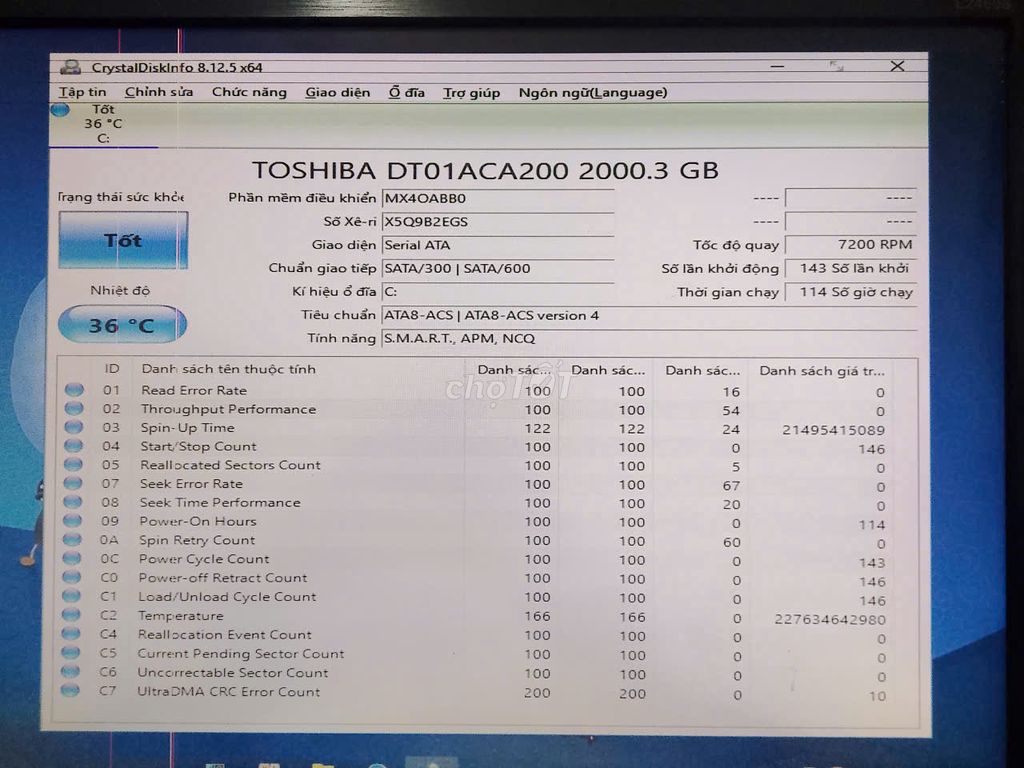Click the raw value 227634642980
This screenshot has width=1024, height=768.
click(829, 620)
